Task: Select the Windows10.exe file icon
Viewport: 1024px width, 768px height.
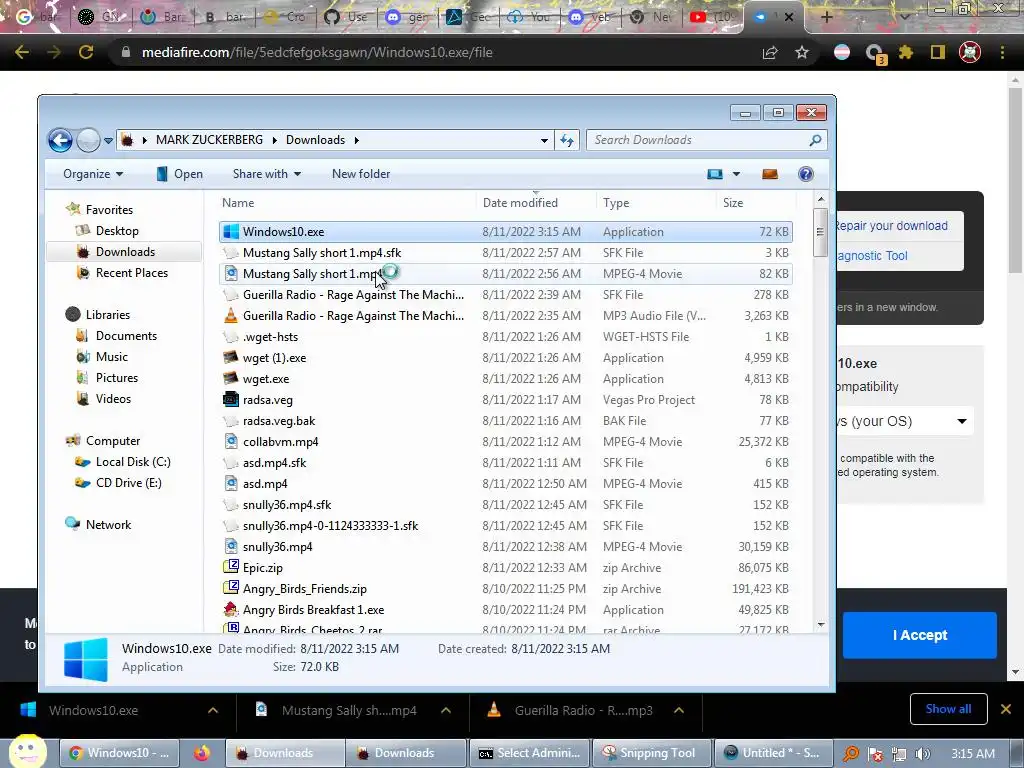Action: (x=231, y=232)
